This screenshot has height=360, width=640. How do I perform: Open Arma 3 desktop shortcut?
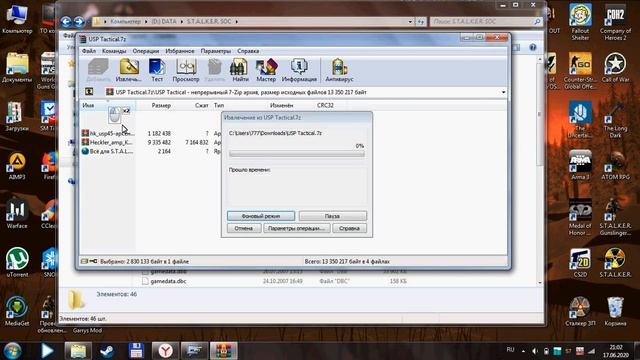click(580, 165)
